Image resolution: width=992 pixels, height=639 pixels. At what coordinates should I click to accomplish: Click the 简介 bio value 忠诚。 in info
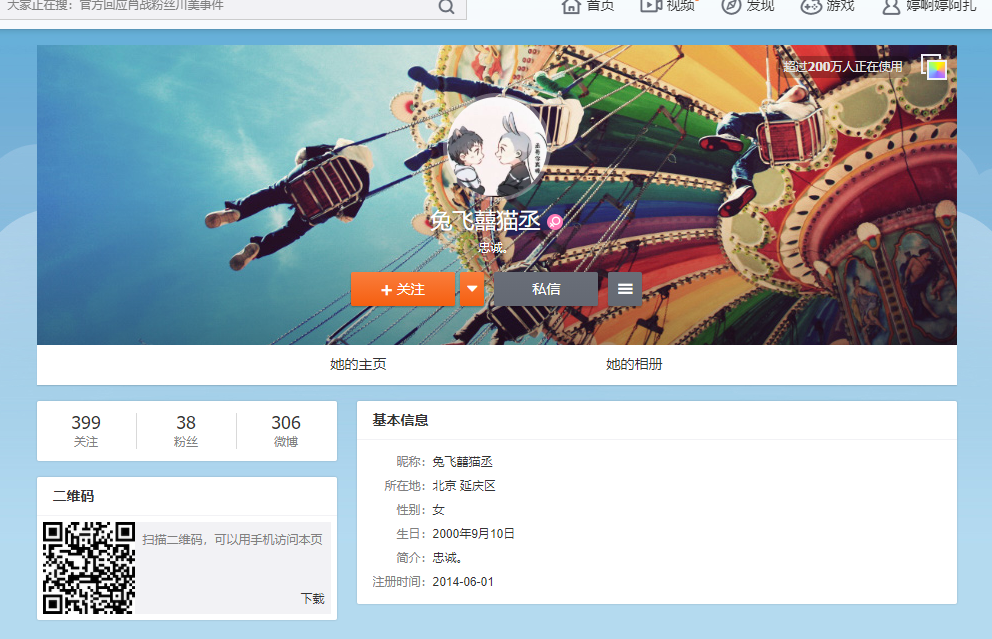click(447, 558)
